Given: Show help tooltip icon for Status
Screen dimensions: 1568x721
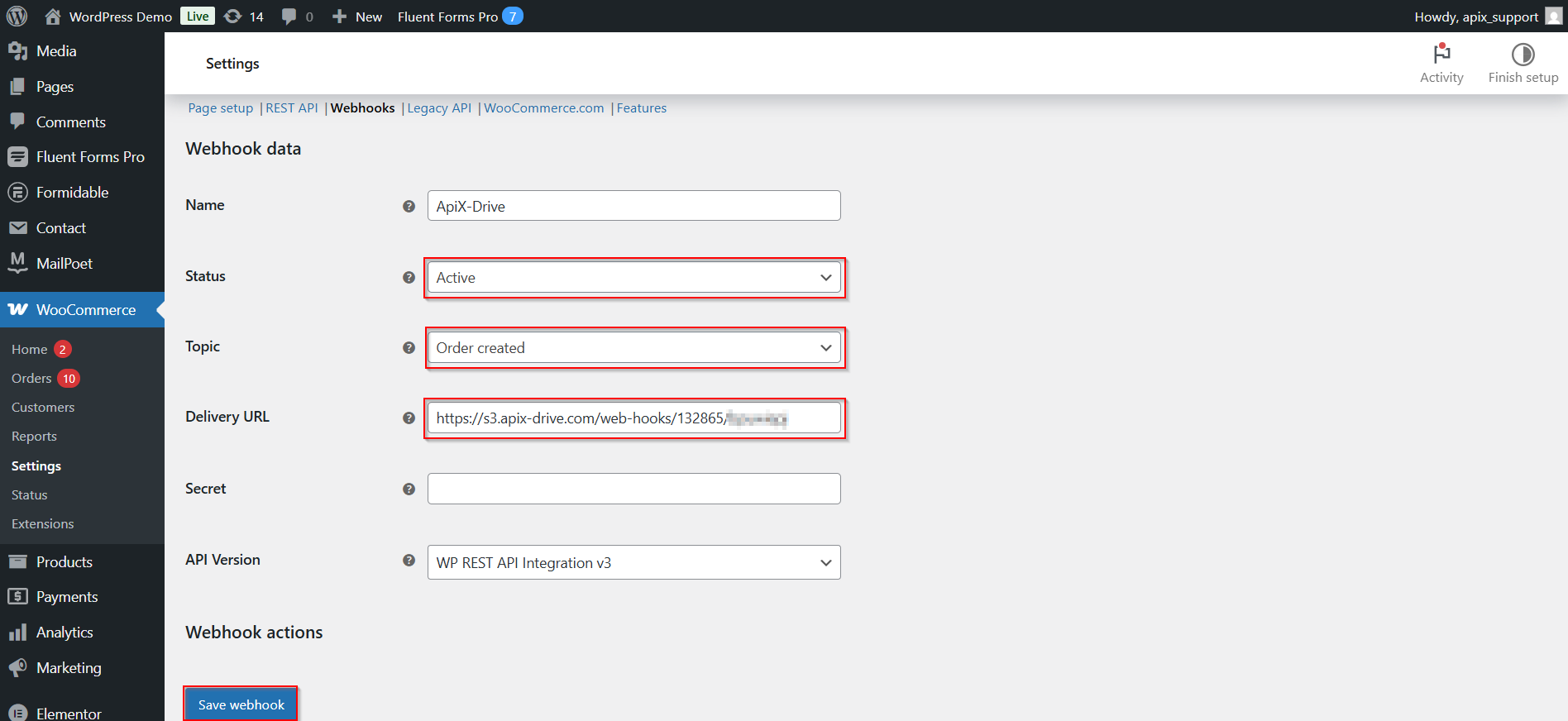Looking at the screenshot, I should [x=409, y=278].
